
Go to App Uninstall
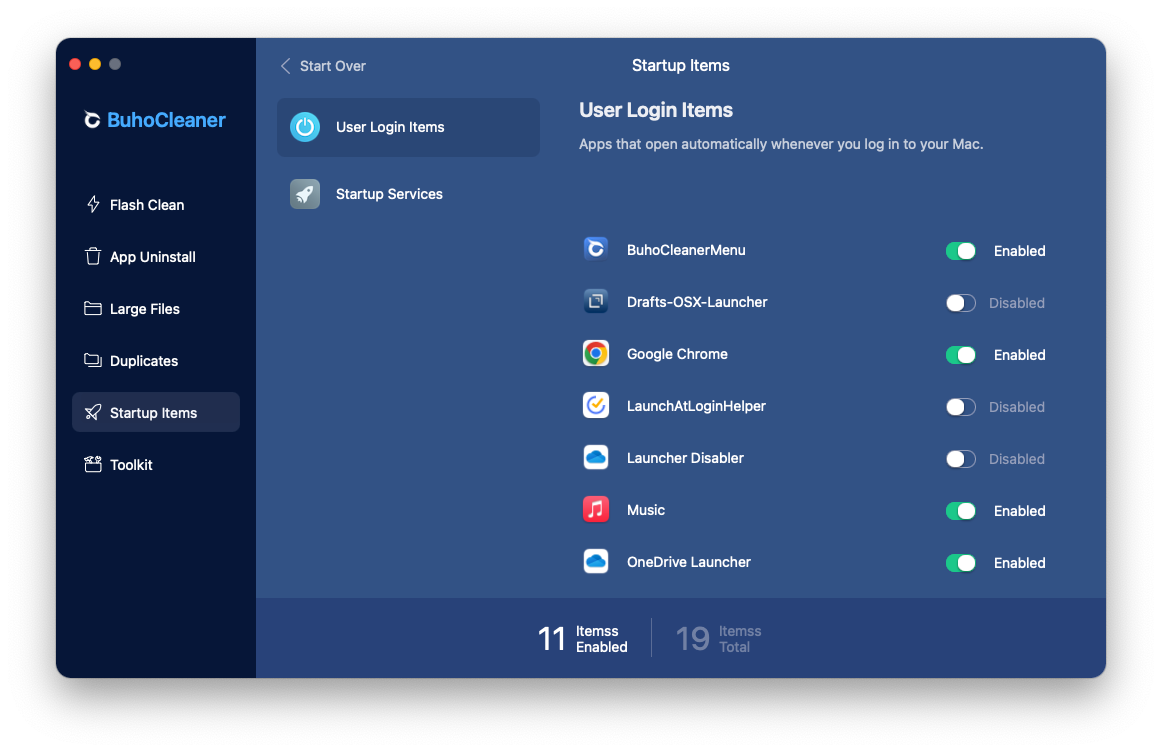156,256
